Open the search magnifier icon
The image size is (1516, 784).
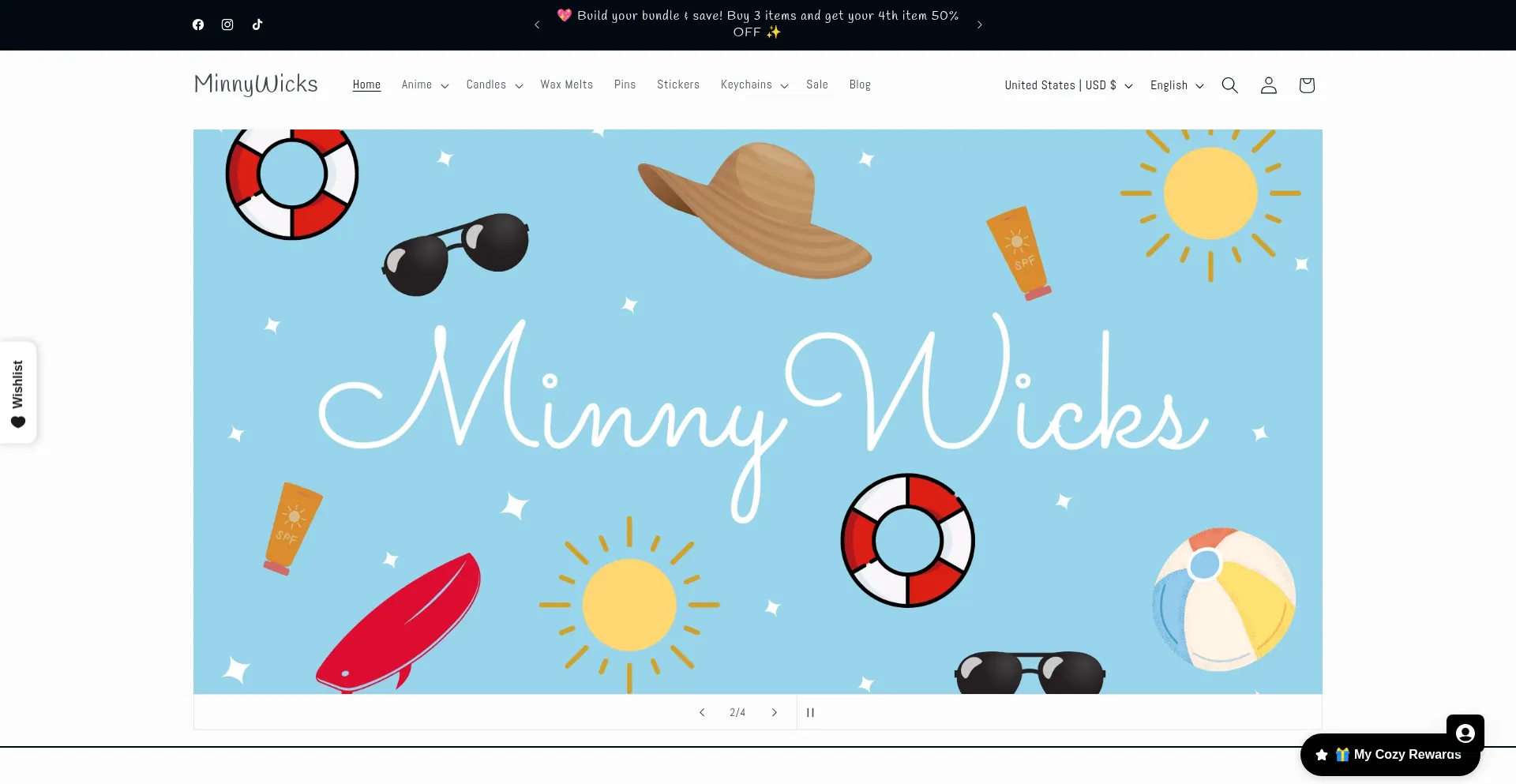click(x=1229, y=85)
